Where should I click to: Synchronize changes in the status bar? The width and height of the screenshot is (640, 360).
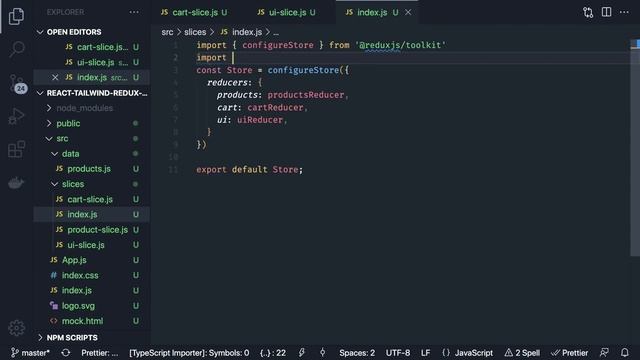66,353
